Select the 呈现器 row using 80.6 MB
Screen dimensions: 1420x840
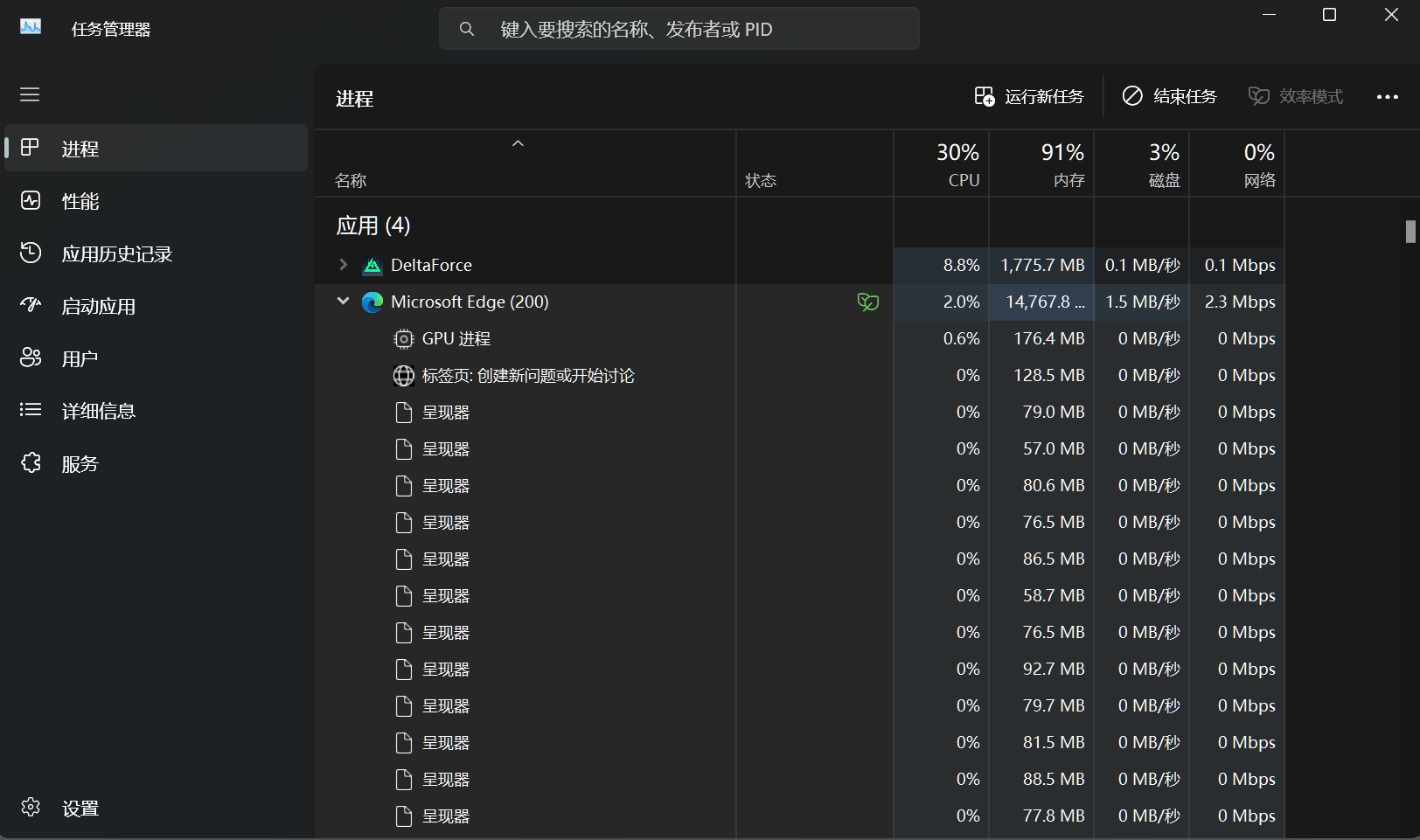[x=799, y=485]
